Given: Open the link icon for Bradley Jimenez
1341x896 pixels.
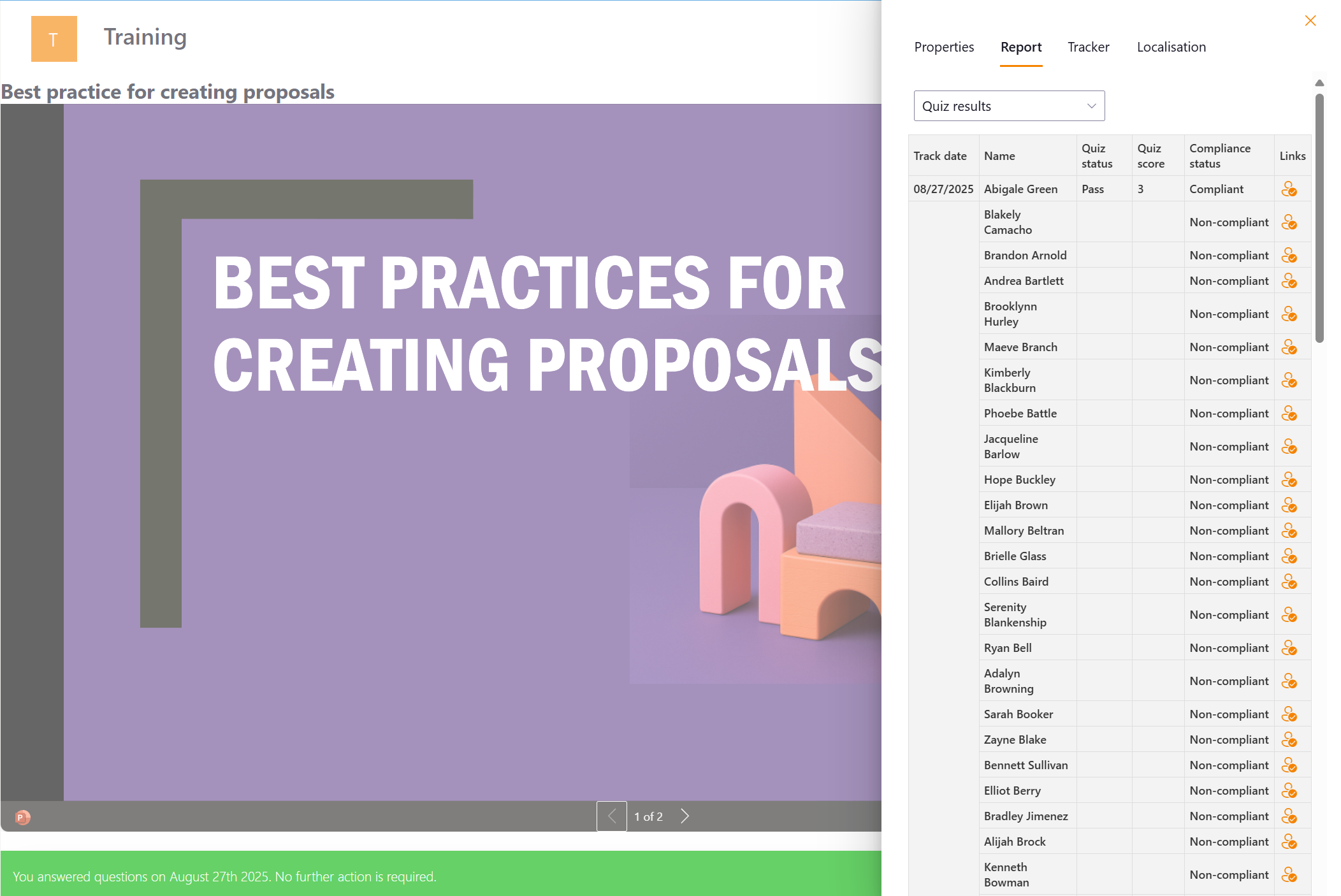Looking at the screenshot, I should (1289, 816).
